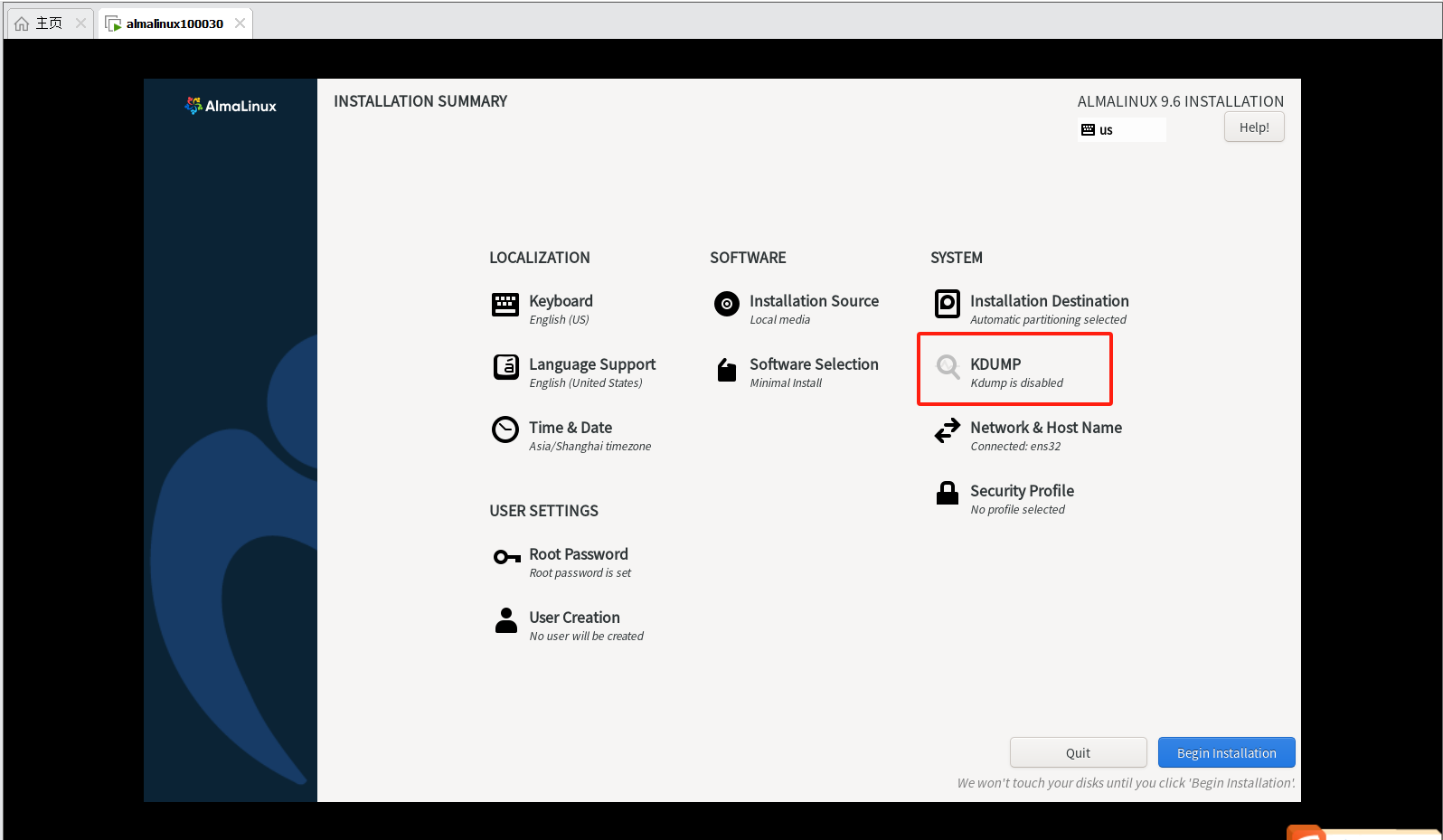Click the Language Support icon
1443x840 pixels.
505,367
